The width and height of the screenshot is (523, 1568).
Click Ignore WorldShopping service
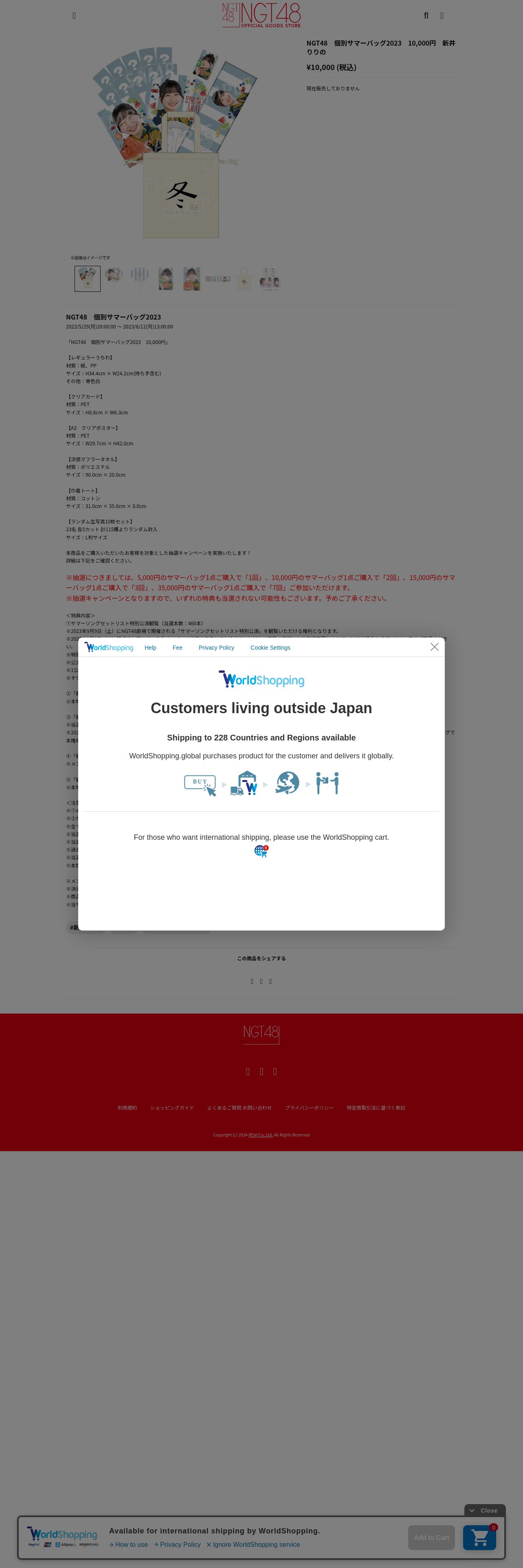pyautogui.click(x=253, y=1544)
